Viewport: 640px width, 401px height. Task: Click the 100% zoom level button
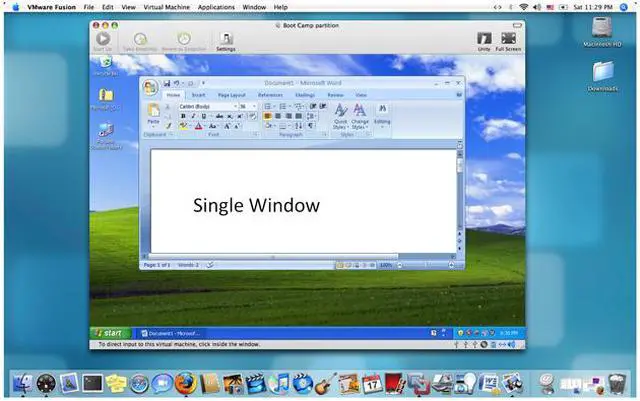pyautogui.click(x=385, y=265)
